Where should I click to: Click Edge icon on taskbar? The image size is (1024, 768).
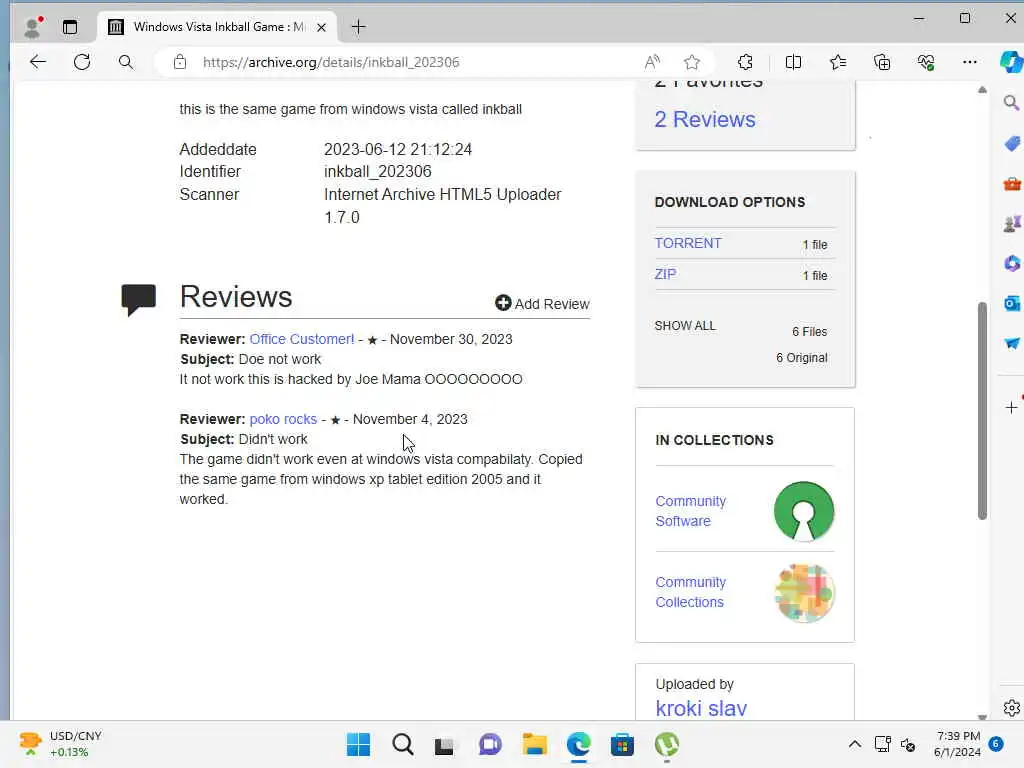click(x=579, y=744)
